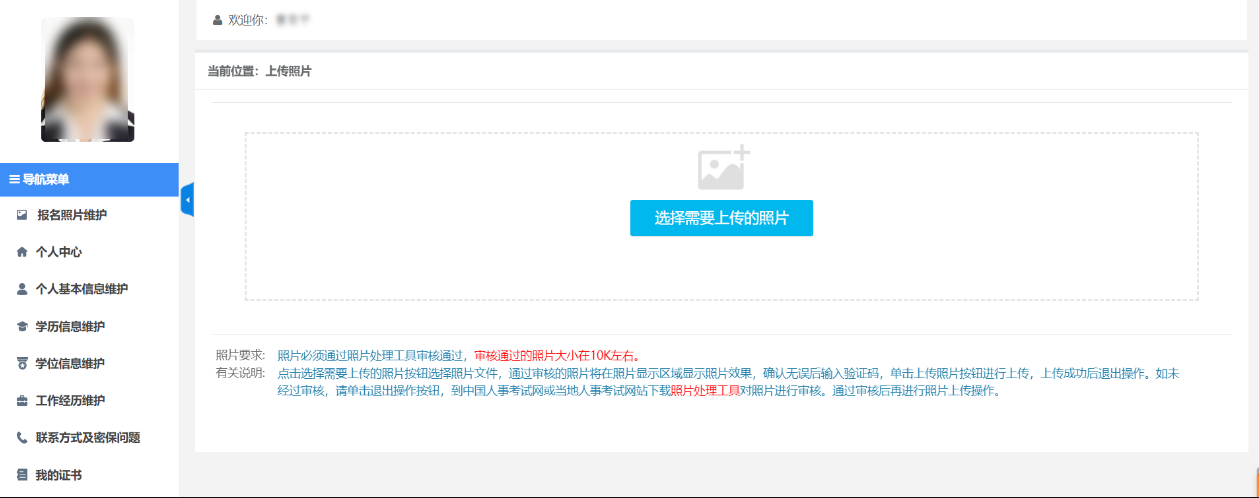Collapse sidebar with the blue arrow handle
Viewport: 1259px width, 498px height.
pos(187,200)
